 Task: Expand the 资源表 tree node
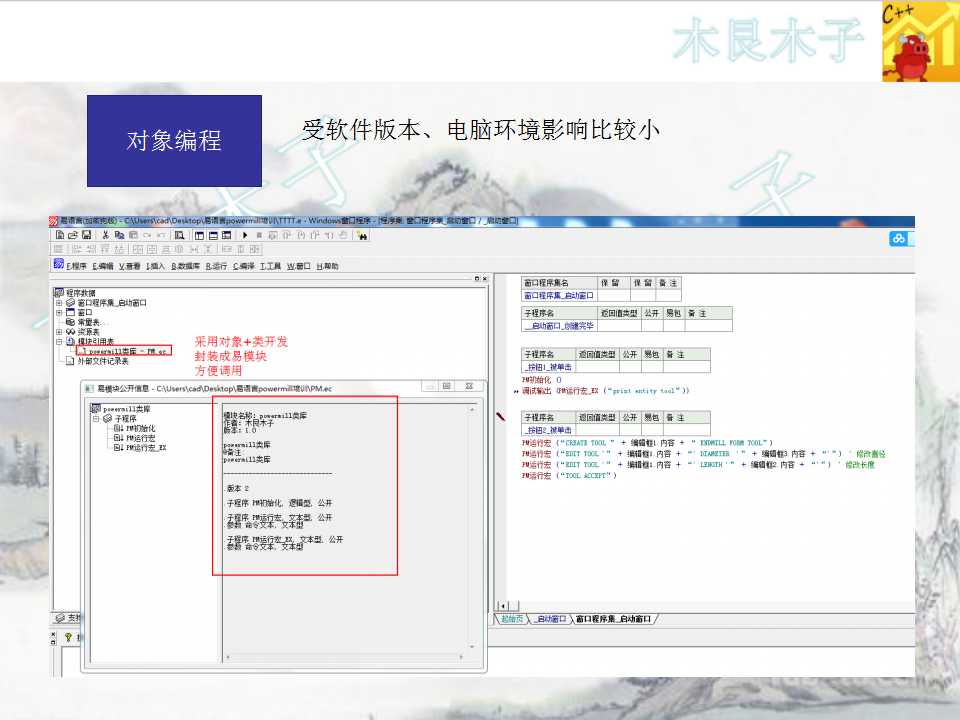pyautogui.click(x=59, y=332)
